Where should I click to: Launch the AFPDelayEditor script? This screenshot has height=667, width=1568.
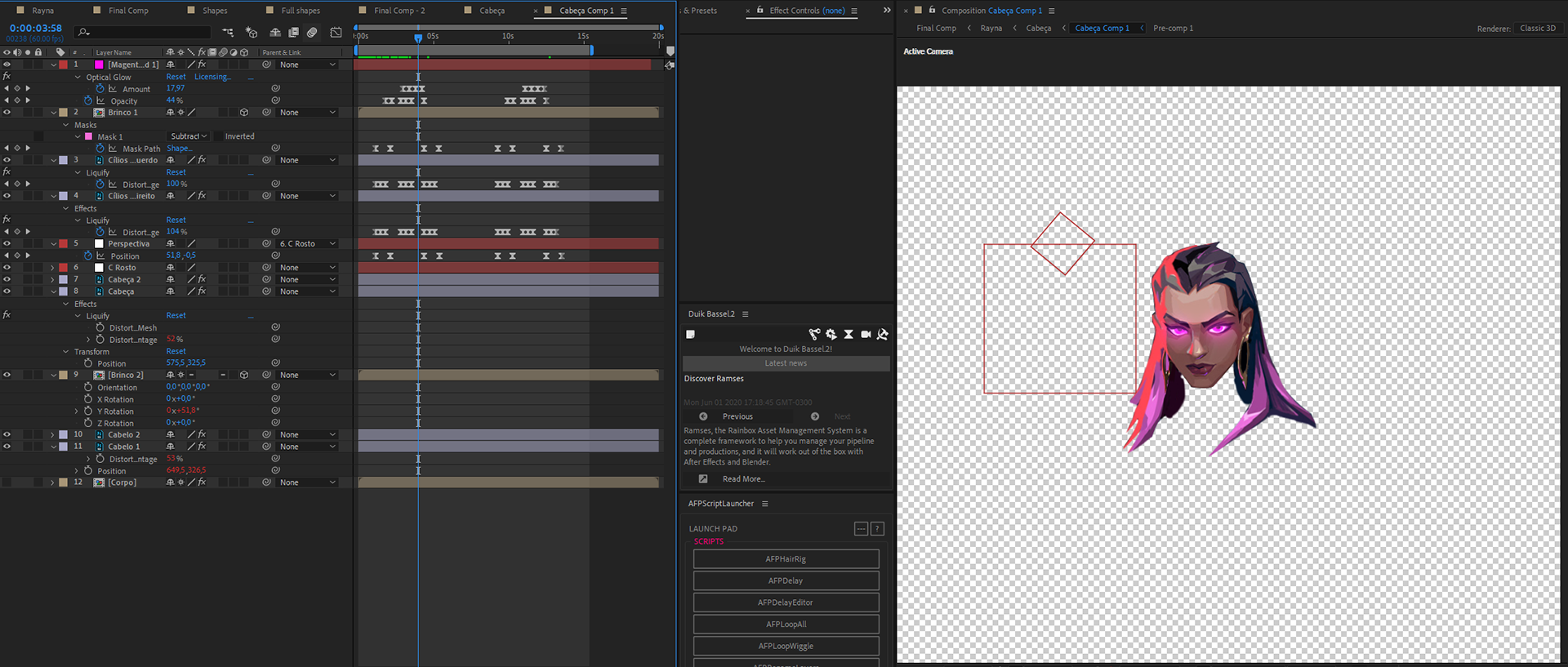click(x=786, y=603)
